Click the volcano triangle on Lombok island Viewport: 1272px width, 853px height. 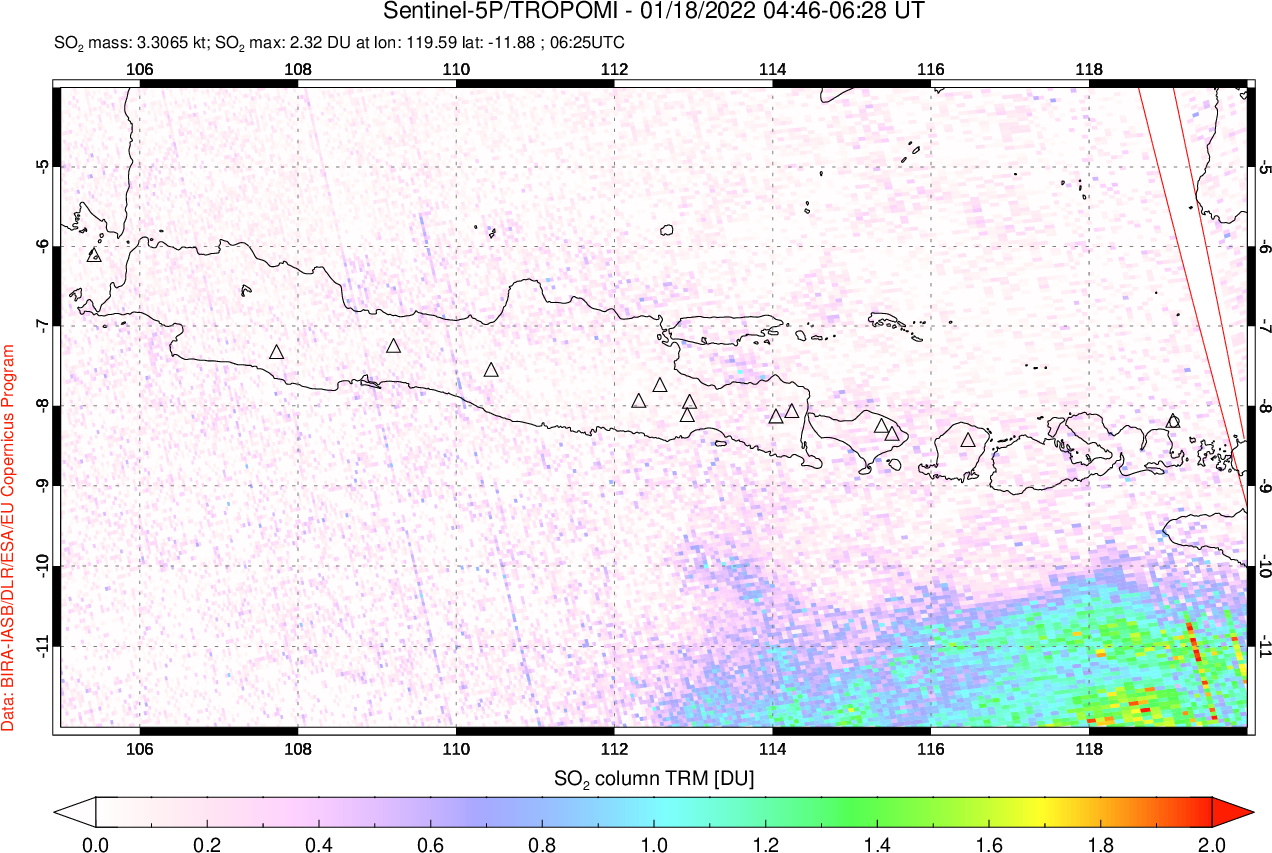pos(968,440)
